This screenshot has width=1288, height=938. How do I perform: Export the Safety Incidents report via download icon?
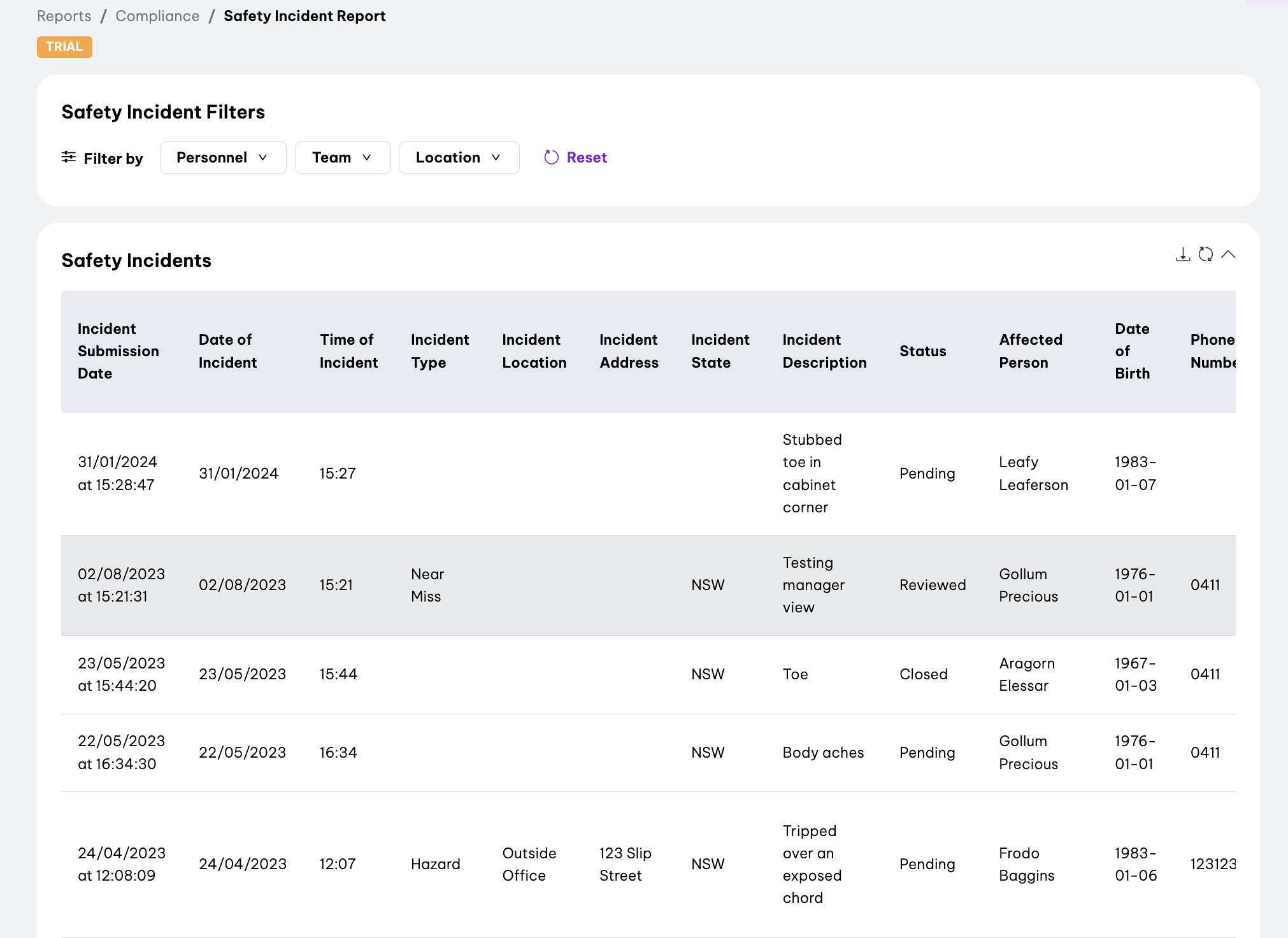coord(1183,254)
